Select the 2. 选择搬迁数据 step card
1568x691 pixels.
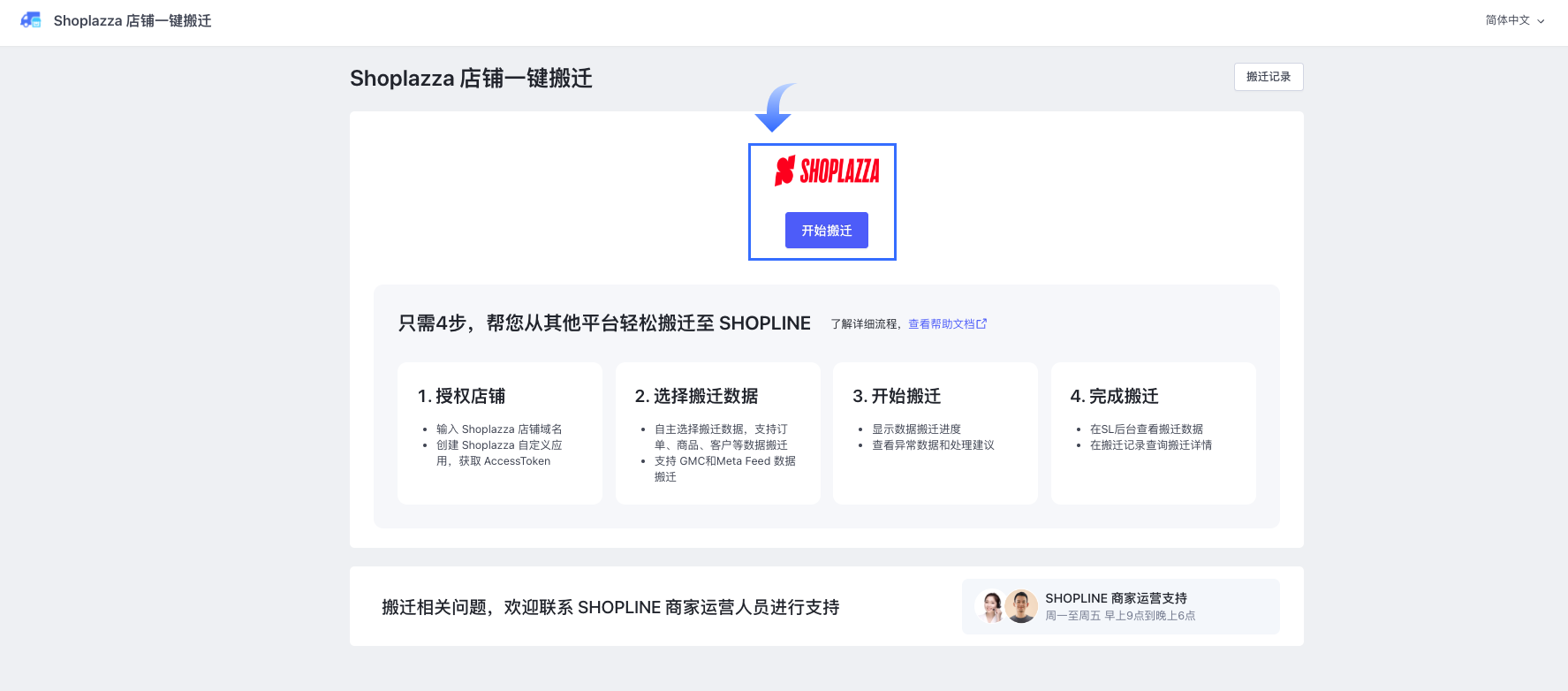[x=717, y=433]
